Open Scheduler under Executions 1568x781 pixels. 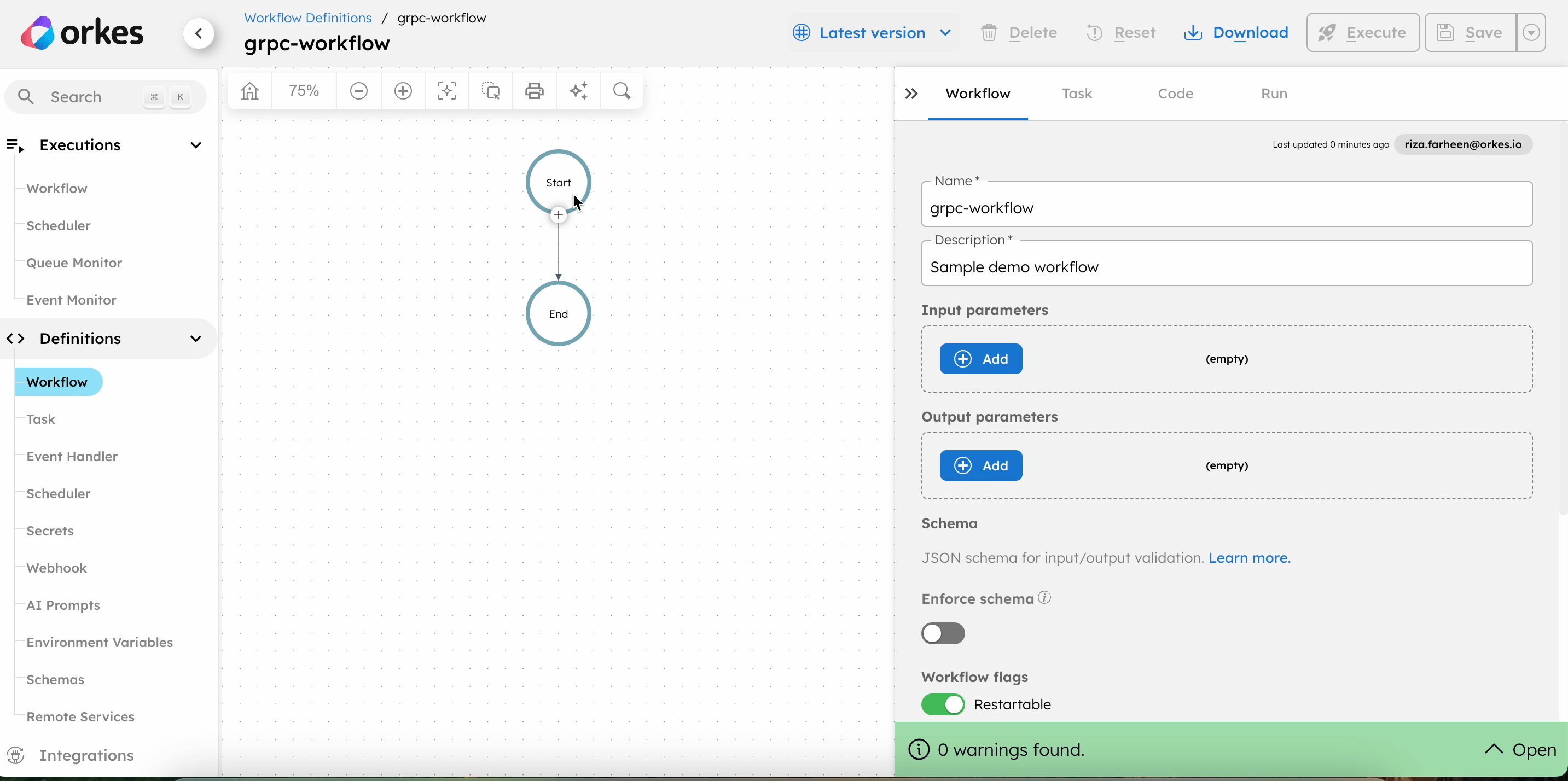click(59, 226)
